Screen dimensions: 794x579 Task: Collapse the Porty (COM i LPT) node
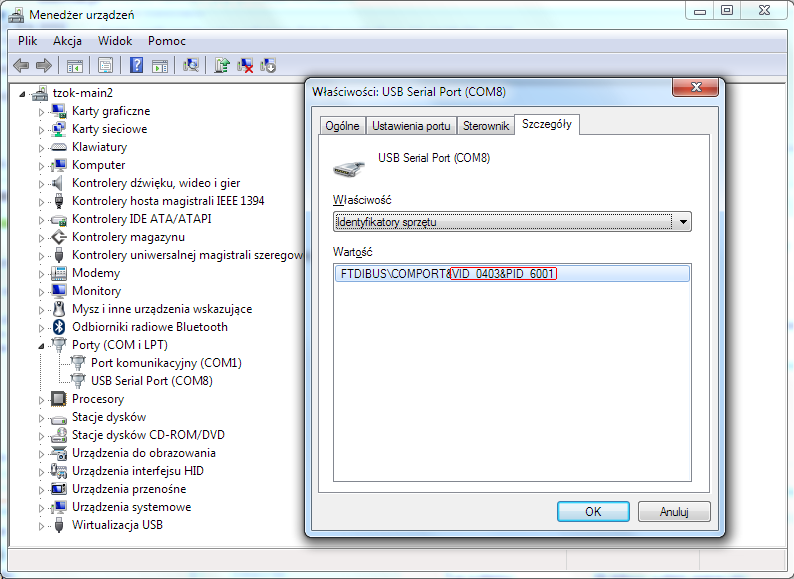coord(42,345)
